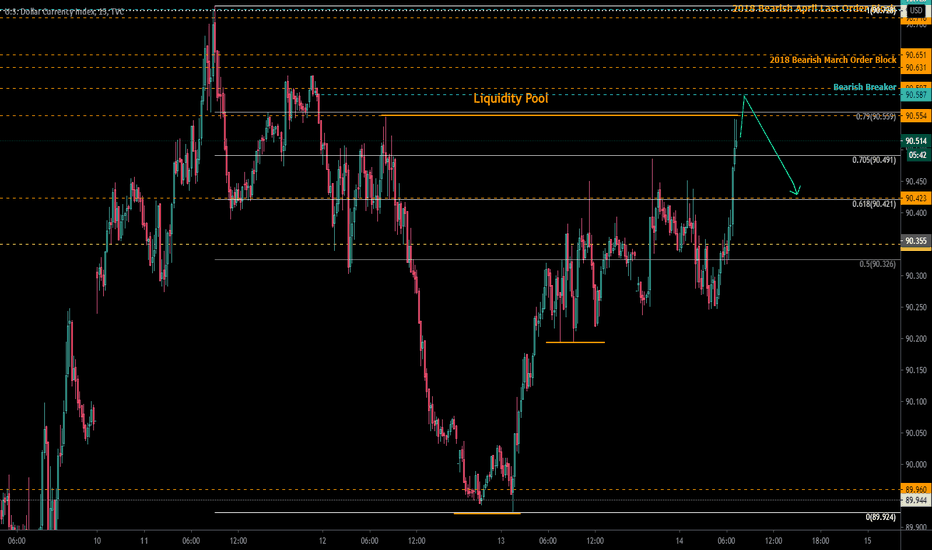Click the 90.554 orange price label
Image resolution: width=932 pixels, height=550 pixels.
(x=916, y=116)
